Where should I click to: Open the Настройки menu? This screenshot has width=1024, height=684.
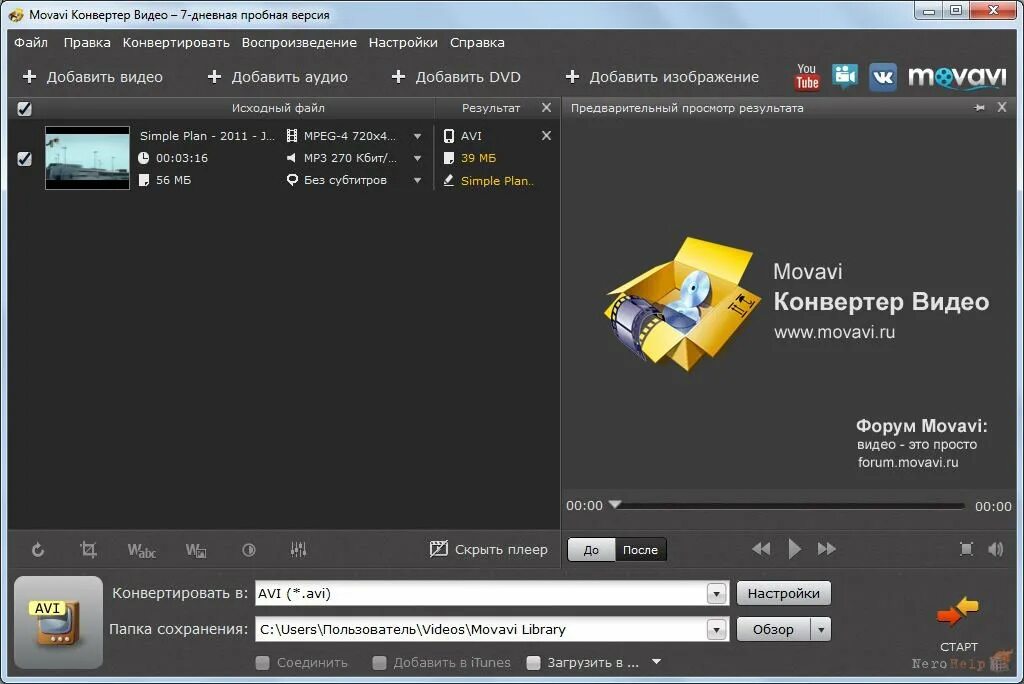coord(403,42)
